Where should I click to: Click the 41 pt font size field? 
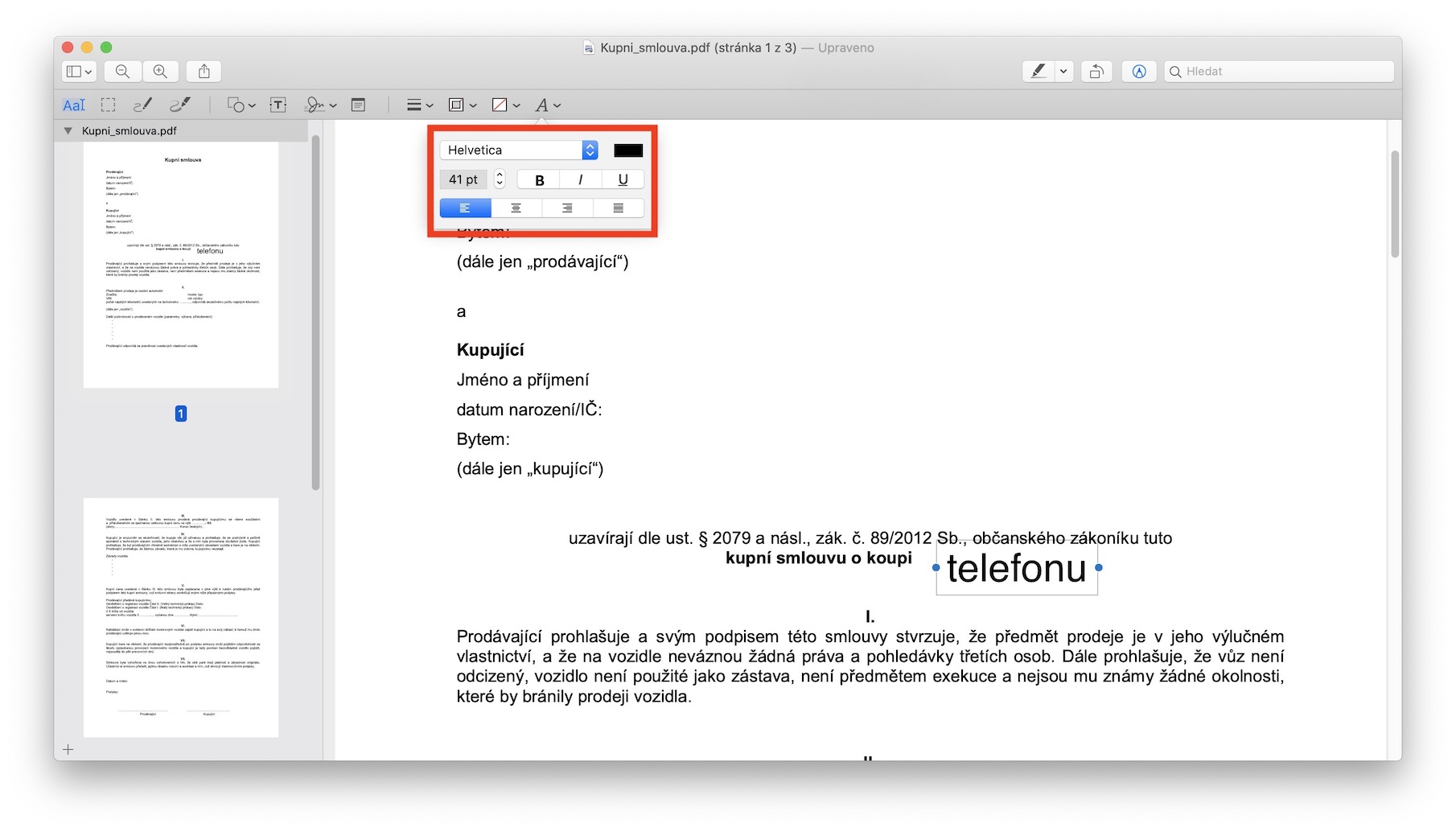pos(463,179)
